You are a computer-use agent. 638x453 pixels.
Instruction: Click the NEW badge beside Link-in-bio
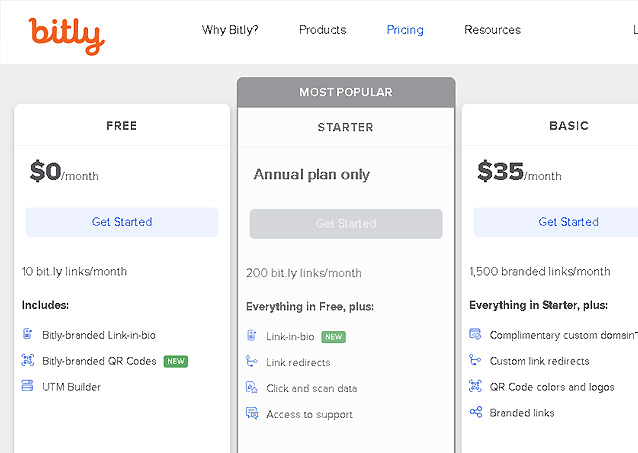333,337
